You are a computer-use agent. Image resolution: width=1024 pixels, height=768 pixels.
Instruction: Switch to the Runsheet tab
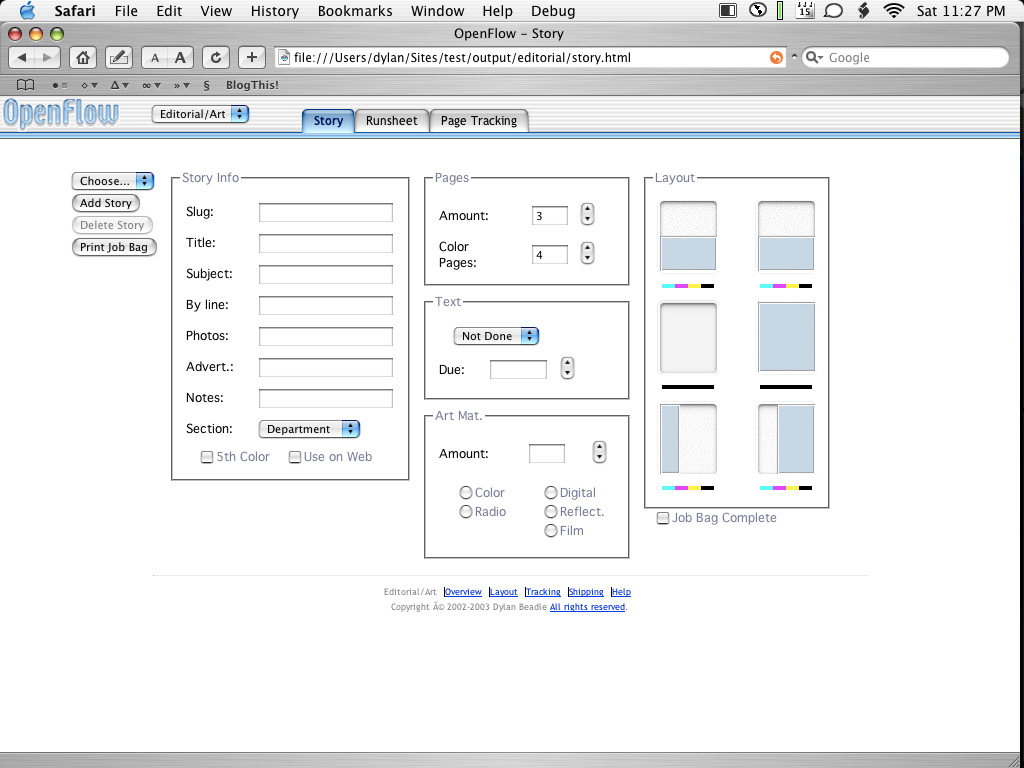(391, 121)
